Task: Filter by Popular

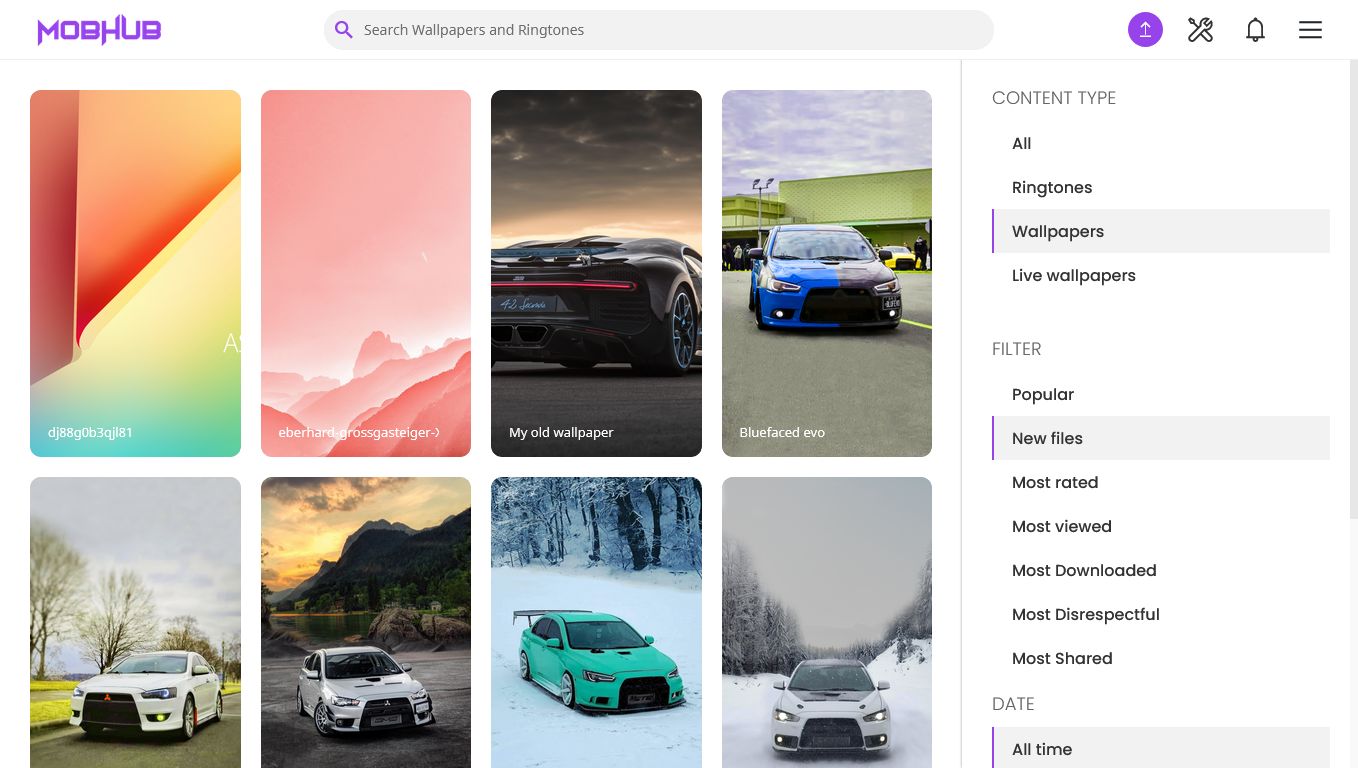Action: pos(1161,394)
